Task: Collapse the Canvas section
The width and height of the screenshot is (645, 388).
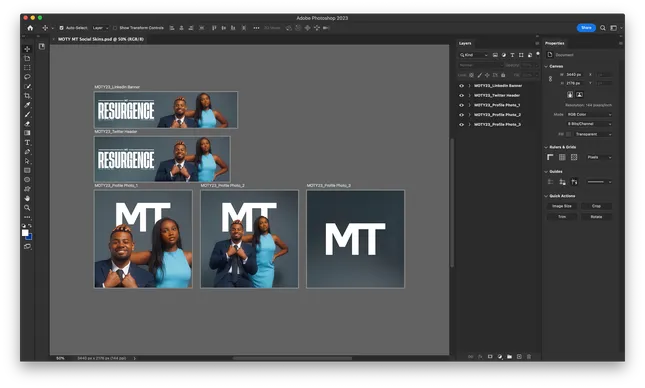Action: tap(546, 66)
